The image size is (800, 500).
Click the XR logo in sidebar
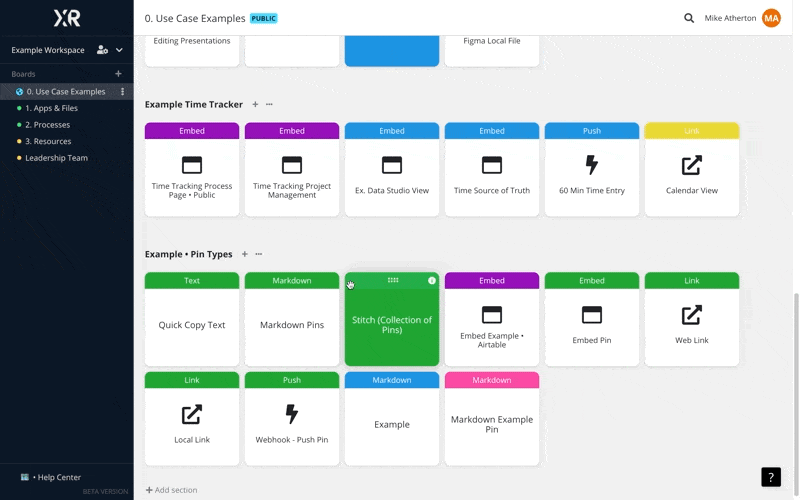(67, 18)
